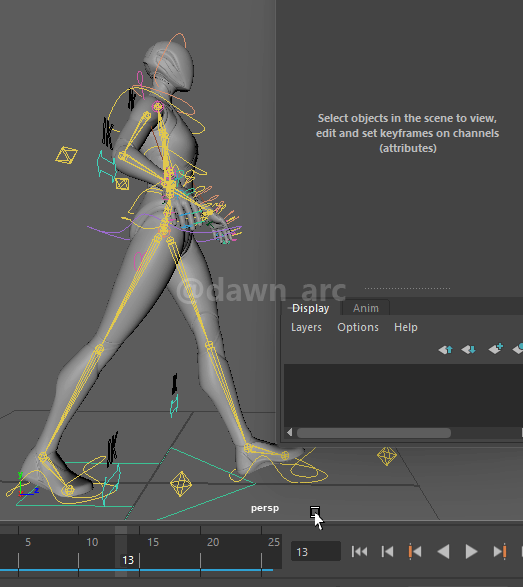Select the diamond control right of the front foot
Viewport: 523px width, 587px height.
pyautogui.click(x=387, y=456)
